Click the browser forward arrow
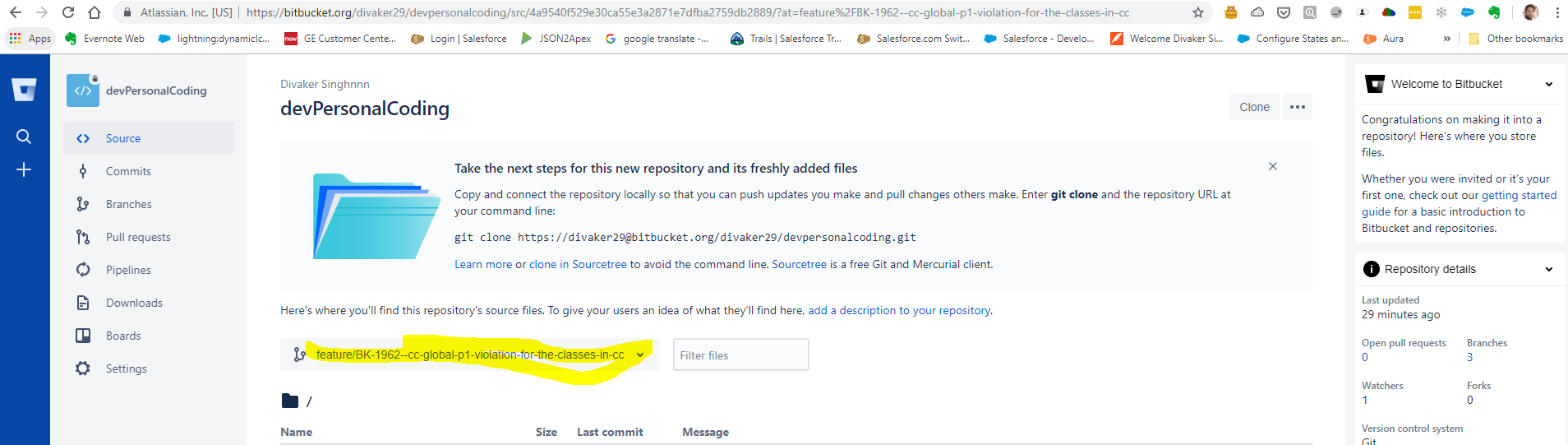 tap(42, 12)
